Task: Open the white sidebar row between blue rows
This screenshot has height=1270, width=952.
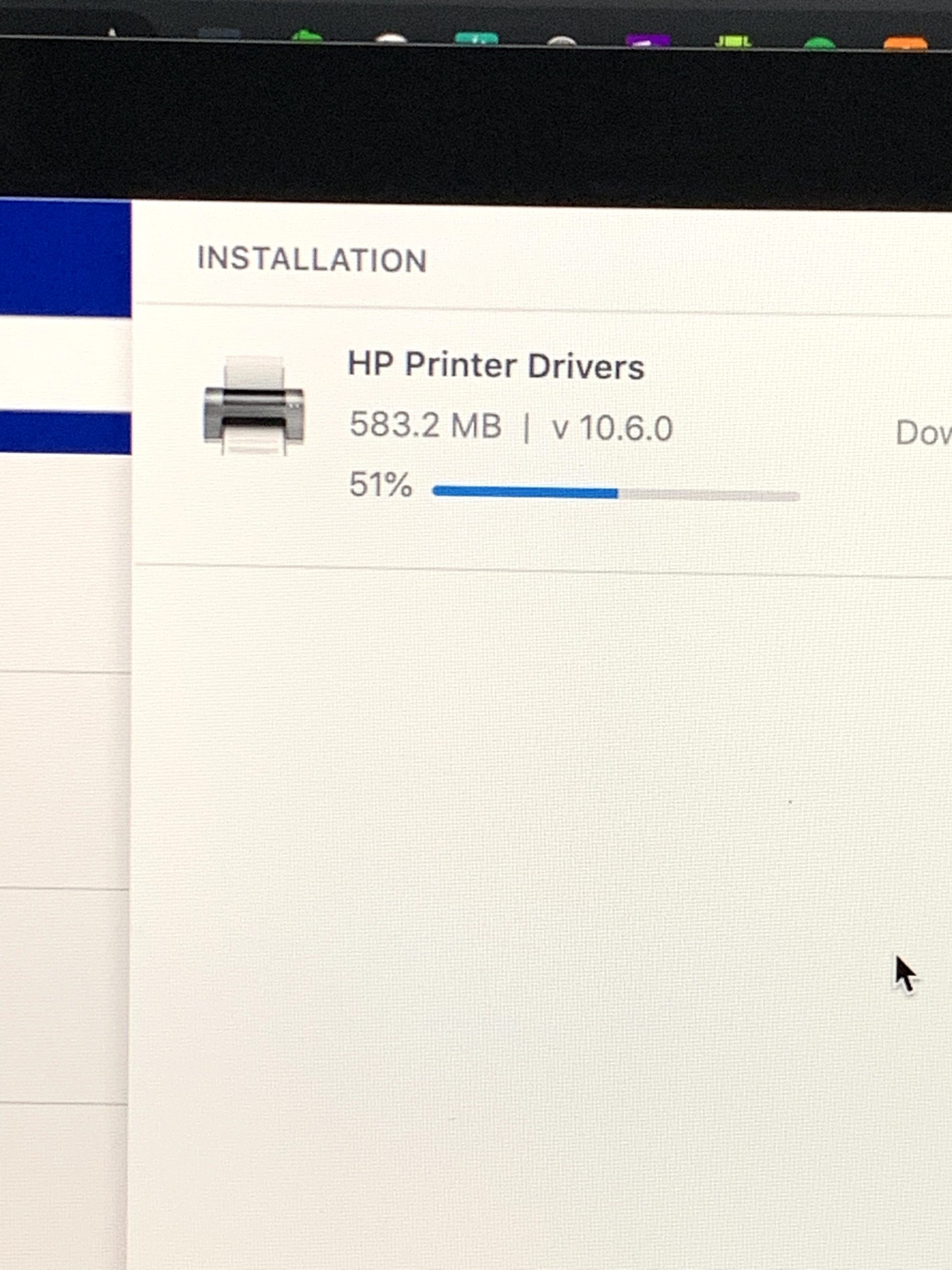Action: [65, 364]
